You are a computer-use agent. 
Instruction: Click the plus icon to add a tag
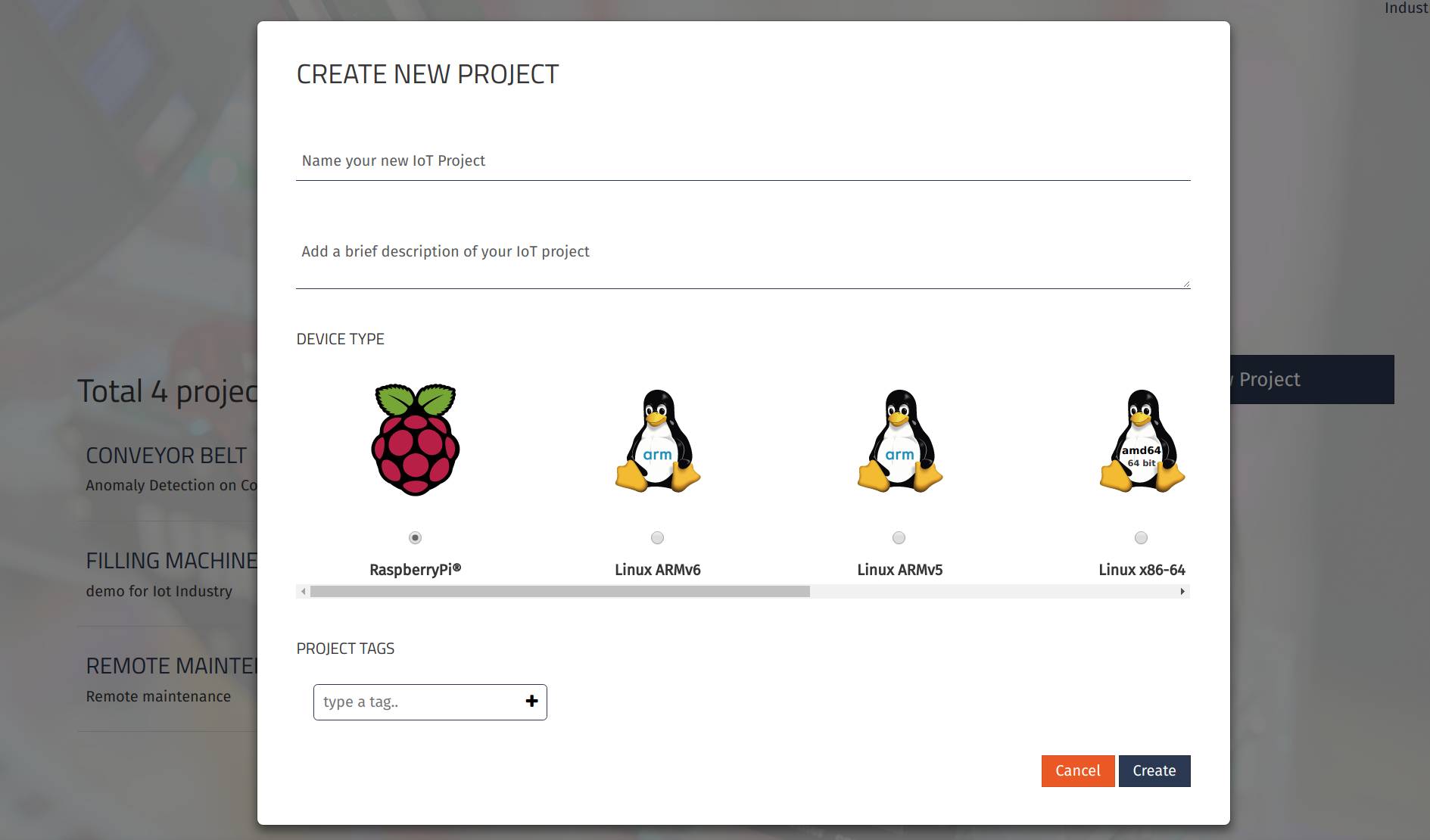coord(531,702)
